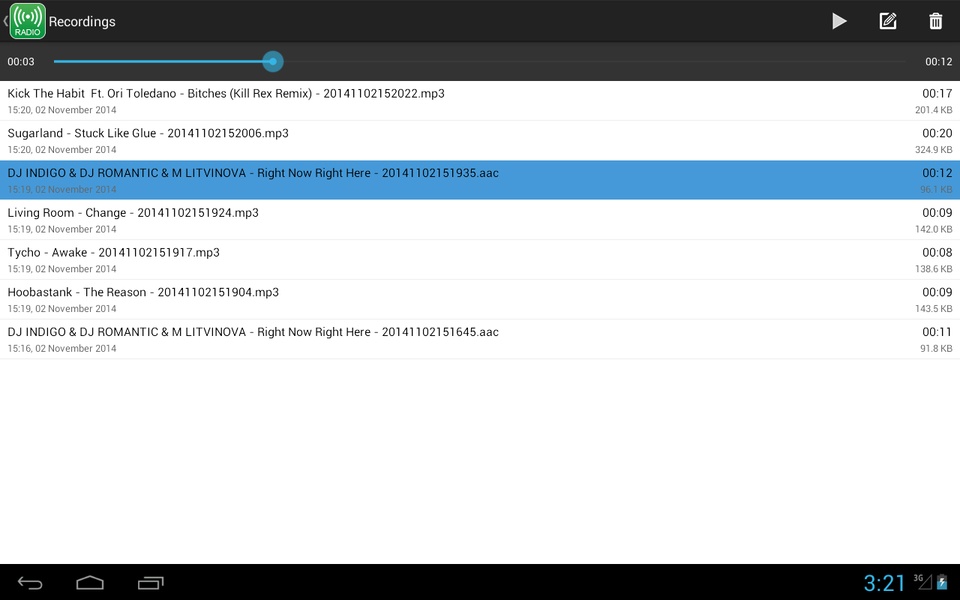Tap the 91.8 KB file size

936,349
